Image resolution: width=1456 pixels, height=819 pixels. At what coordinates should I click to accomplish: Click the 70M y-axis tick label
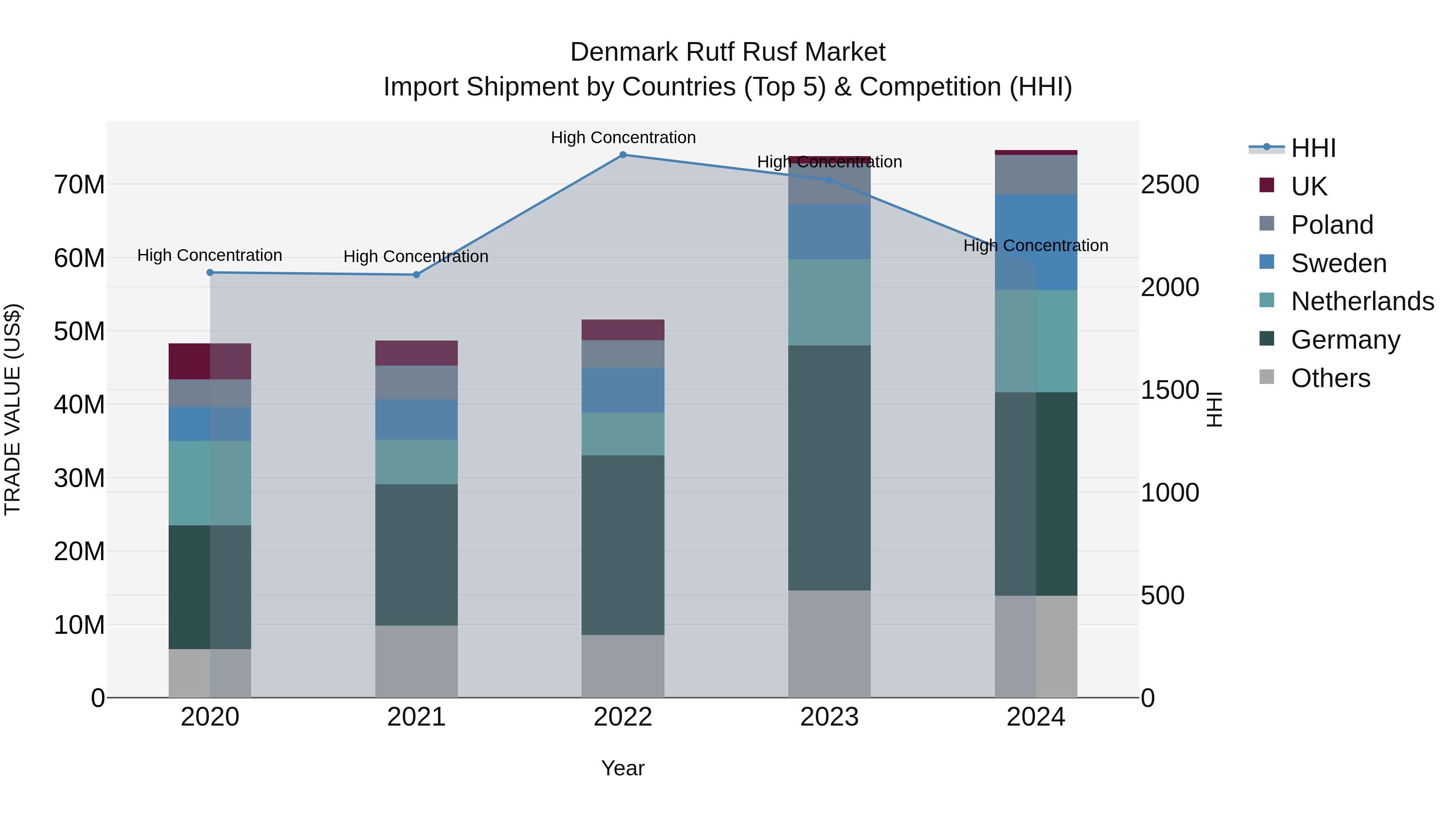(x=79, y=185)
